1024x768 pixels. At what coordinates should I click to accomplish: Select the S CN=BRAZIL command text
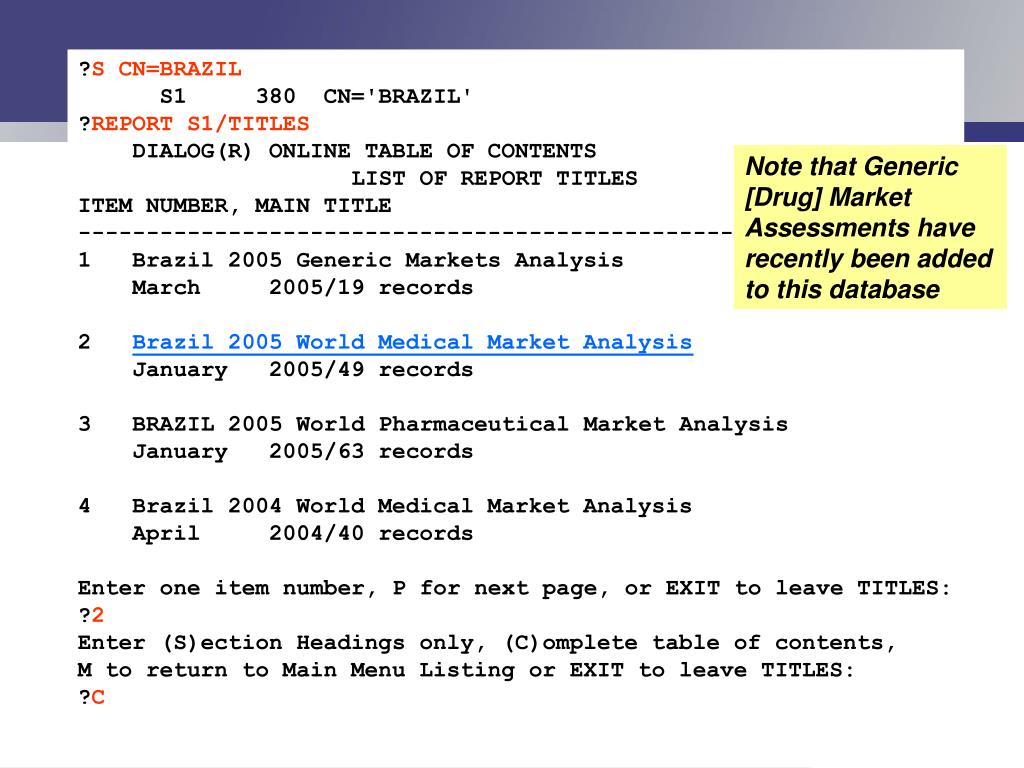(167, 69)
